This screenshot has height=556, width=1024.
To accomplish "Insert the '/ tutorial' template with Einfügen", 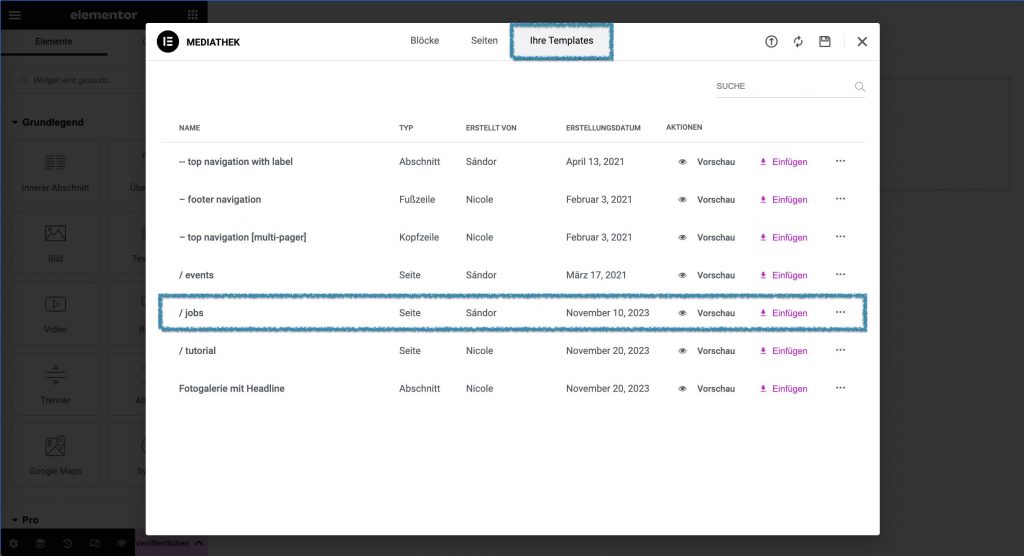I will tap(783, 351).
